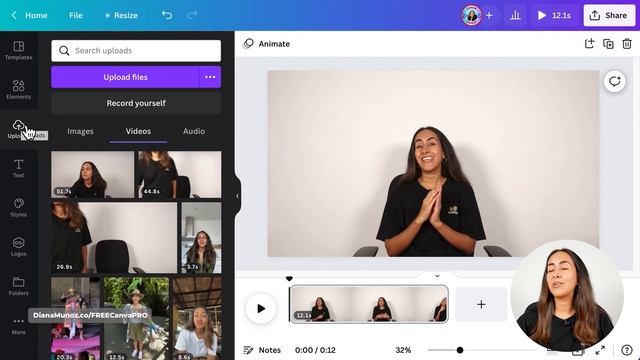640x360 pixels.
Task: Click the Record yourself button
Action: click(136, 103)
